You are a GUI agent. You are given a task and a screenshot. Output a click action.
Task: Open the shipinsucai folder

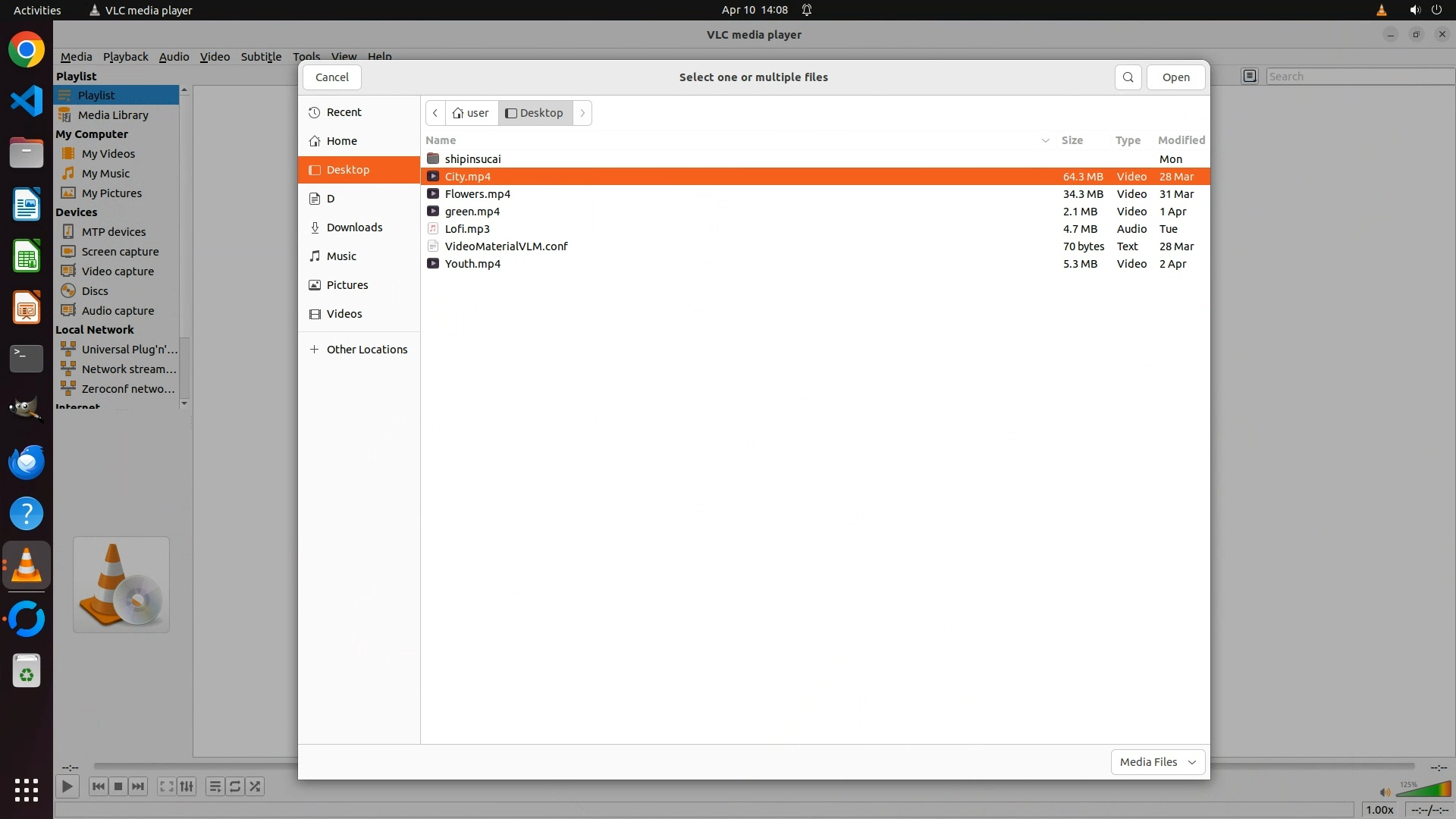tap(472, 159)
